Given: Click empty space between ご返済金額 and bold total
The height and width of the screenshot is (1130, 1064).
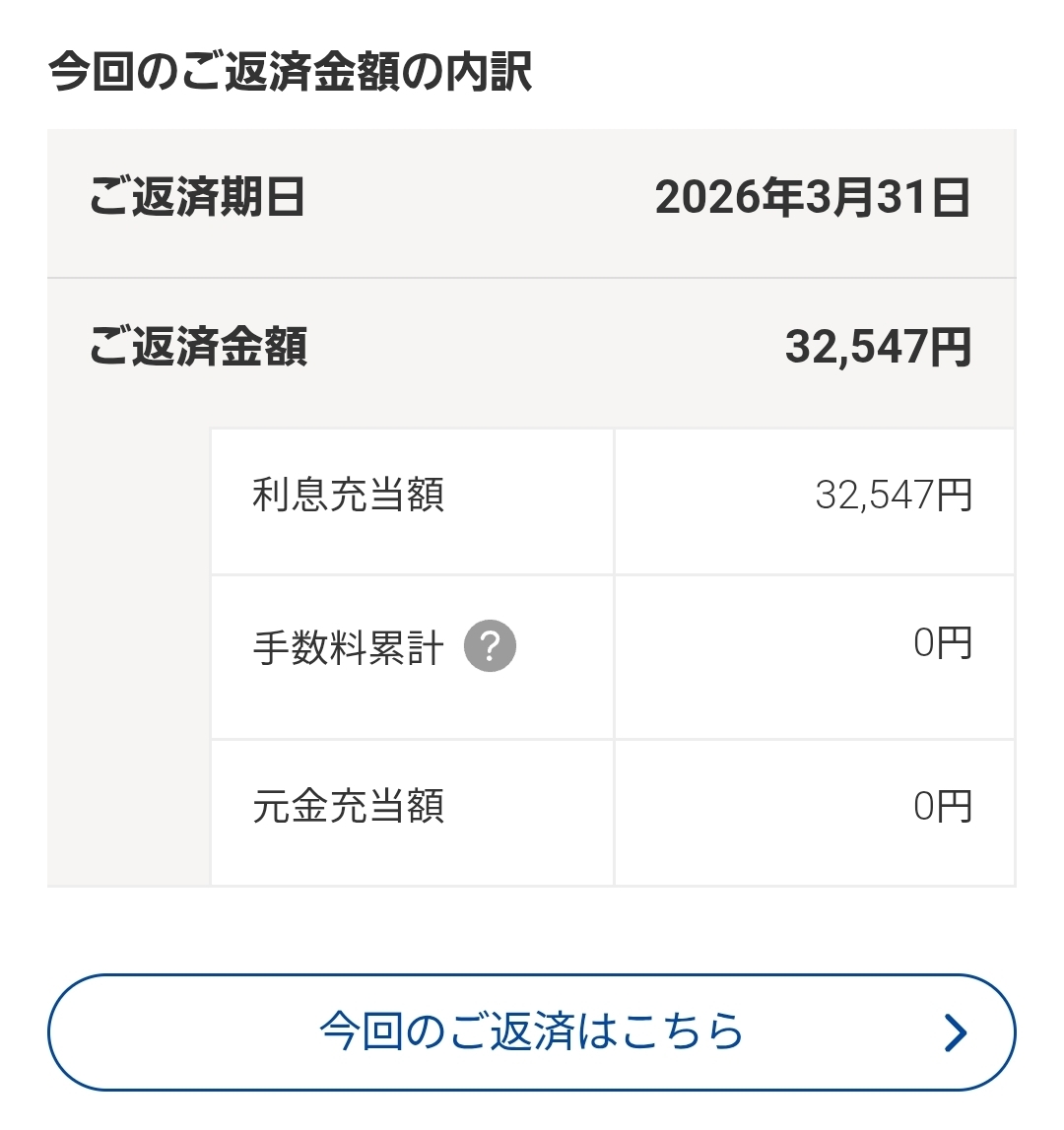Looking at the screenshot, I should point(542,347).
